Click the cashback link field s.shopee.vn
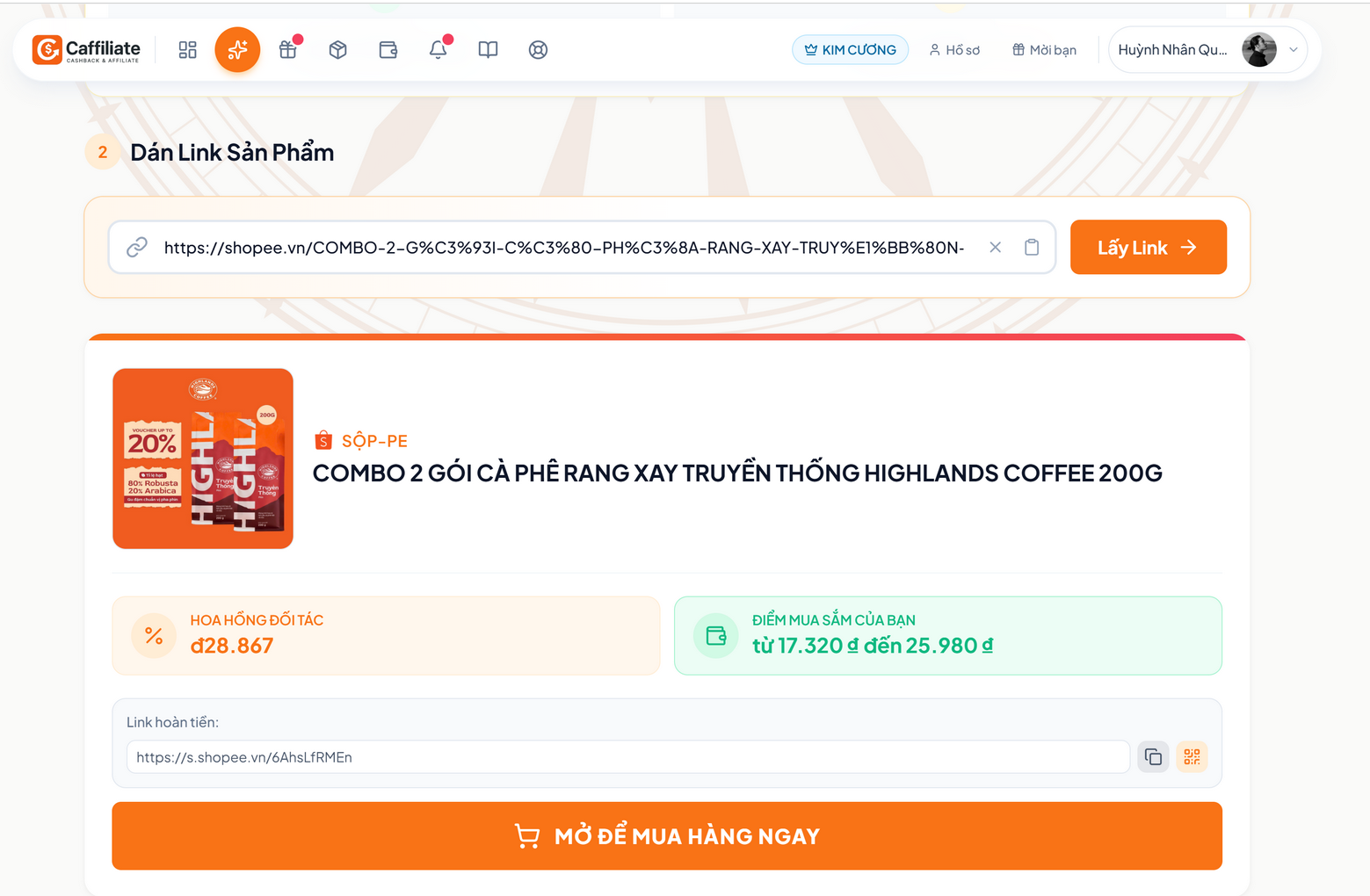Image resolution: width=1370 pixels, height=896 pixels. click(x=628, y=757)
